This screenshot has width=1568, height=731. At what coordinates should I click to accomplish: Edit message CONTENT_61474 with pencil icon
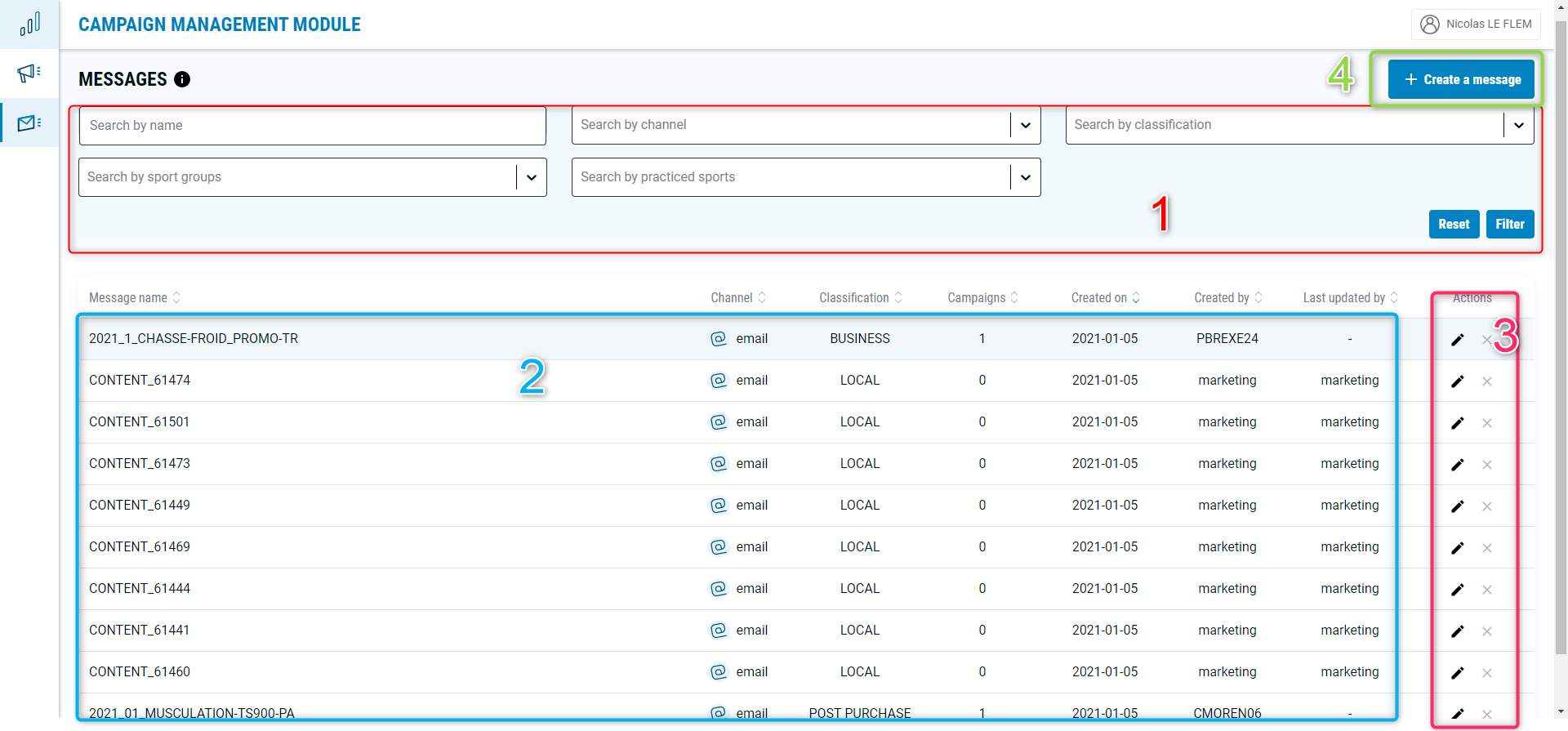[x=1458, y=381]
